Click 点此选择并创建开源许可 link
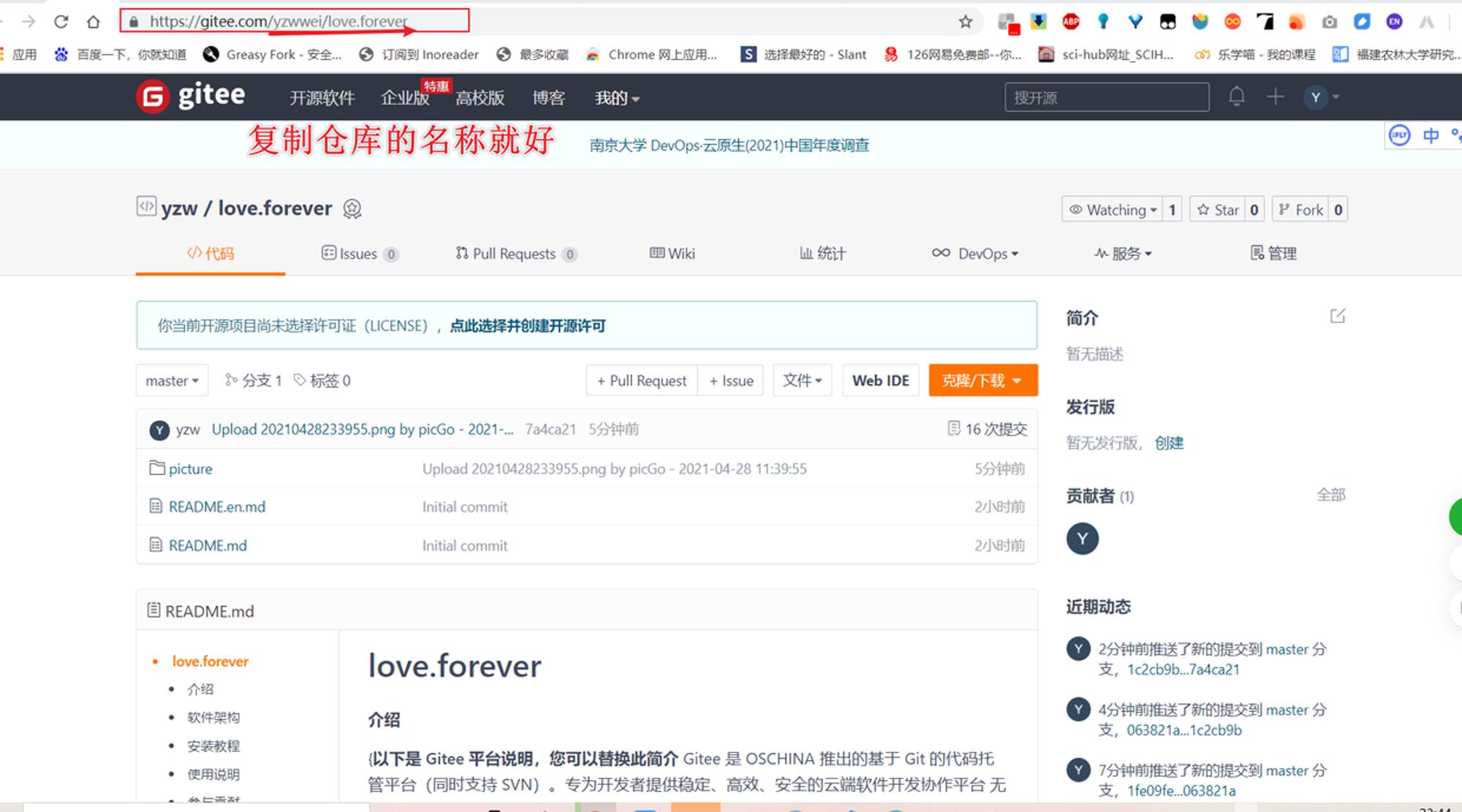The width and height of the screenshot is (1462, 812). coord(527,326)
